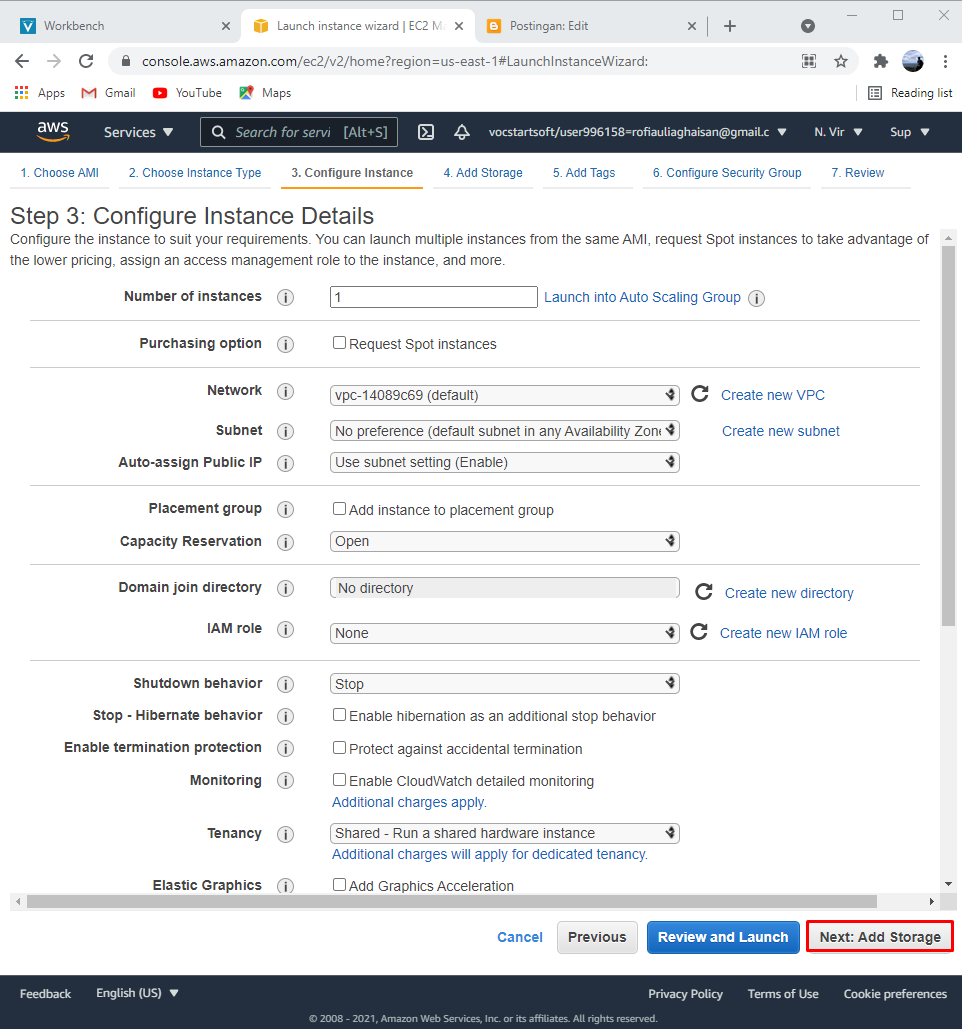
Task: Refresh the IAM role list
Action: [x=700, y=632]
